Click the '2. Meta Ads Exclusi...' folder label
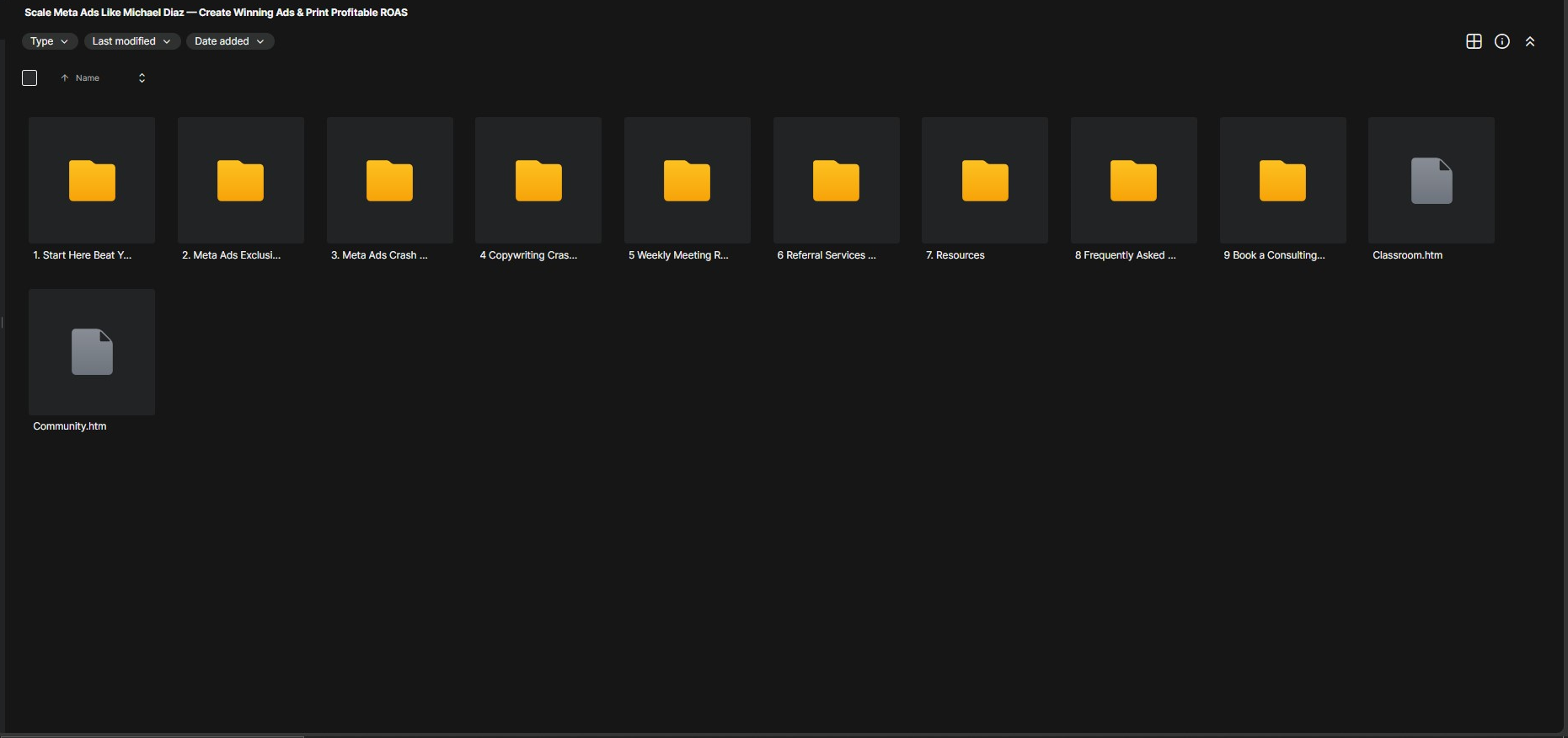 pos(232,255)
